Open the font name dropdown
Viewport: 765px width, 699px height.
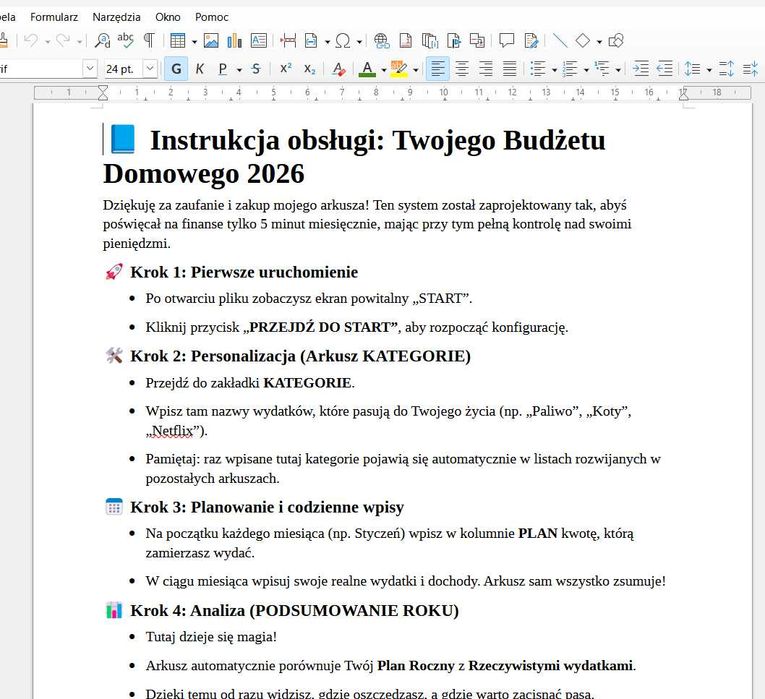click(x=89, y=69)
